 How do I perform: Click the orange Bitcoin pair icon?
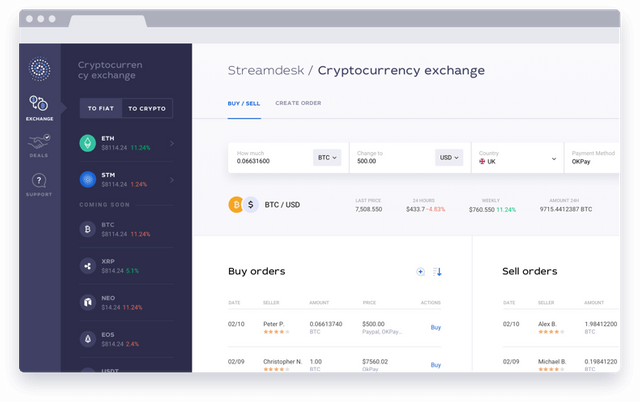pyautogui.click(x=236, y=204)
